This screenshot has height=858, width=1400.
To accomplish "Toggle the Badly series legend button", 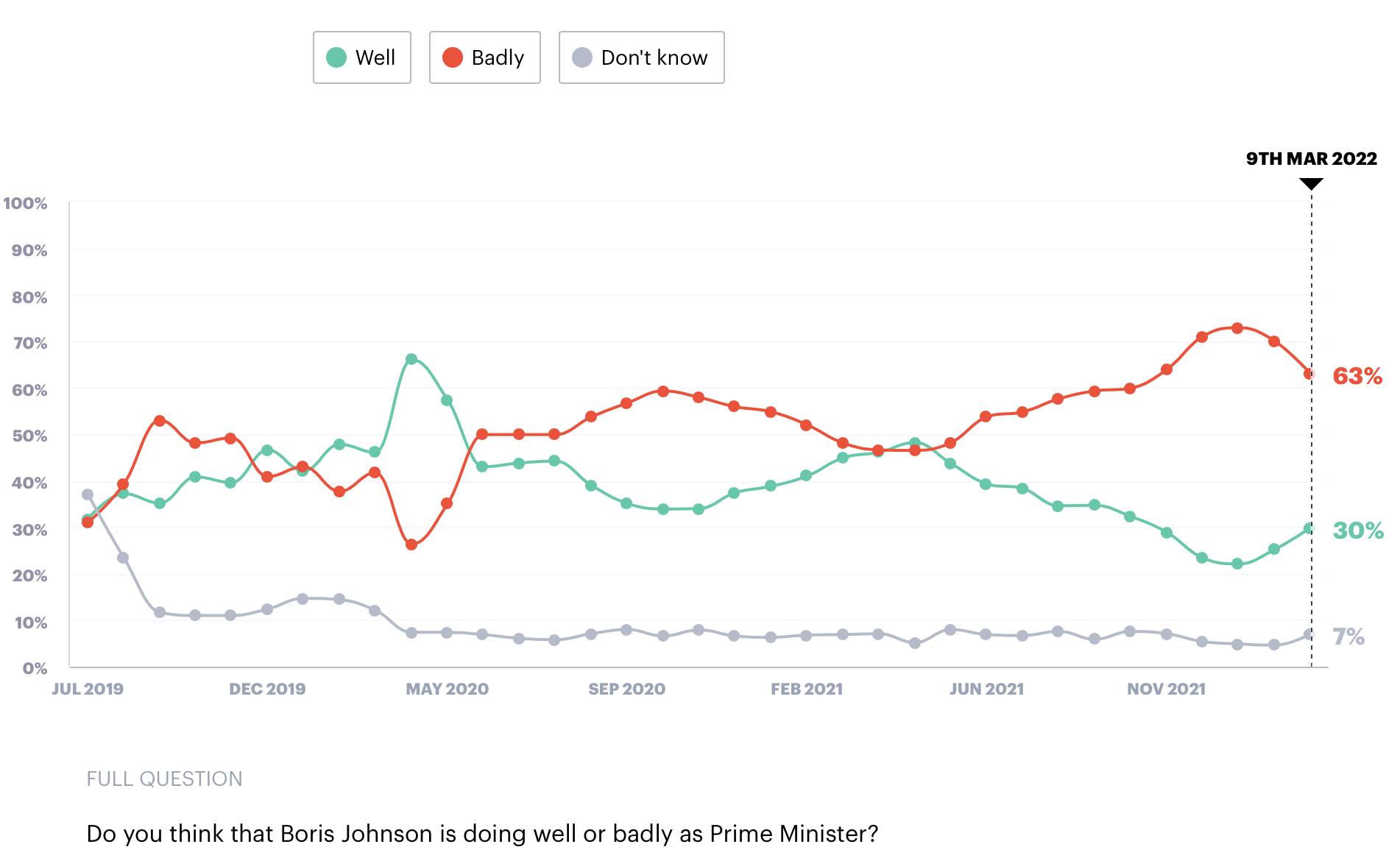I will (x=485, y=57).
